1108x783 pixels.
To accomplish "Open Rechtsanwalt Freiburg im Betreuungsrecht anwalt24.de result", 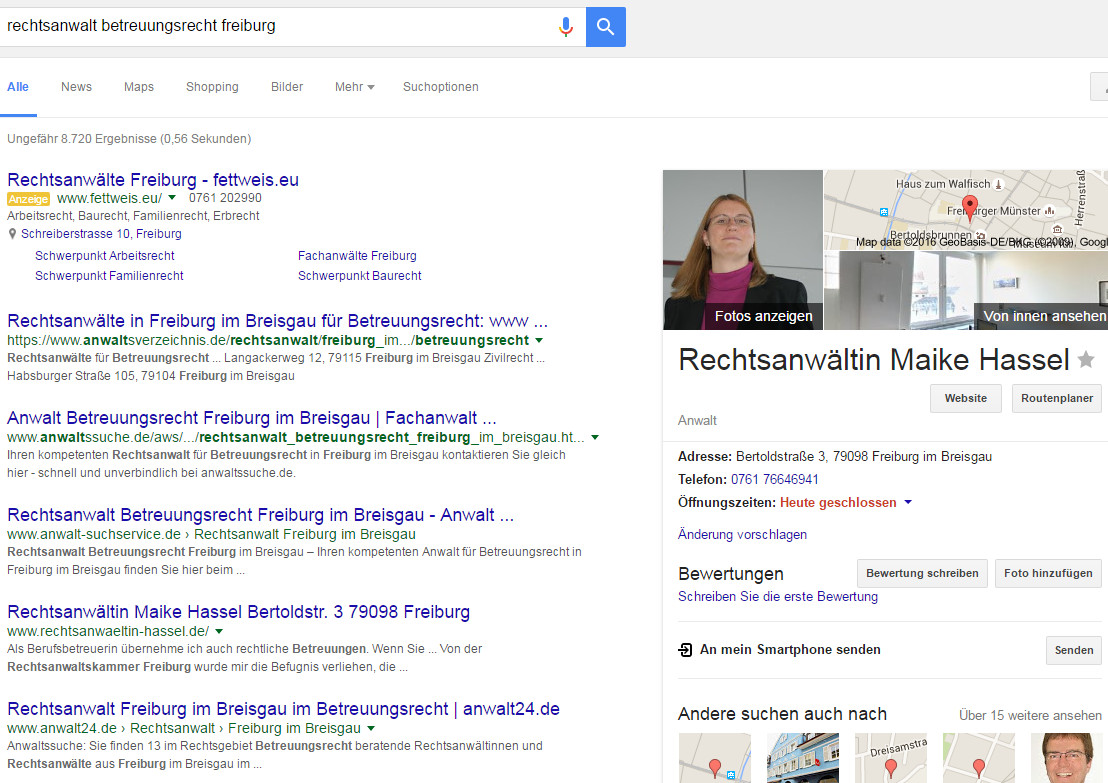I will pyautogui.click(x=283, y=709).
